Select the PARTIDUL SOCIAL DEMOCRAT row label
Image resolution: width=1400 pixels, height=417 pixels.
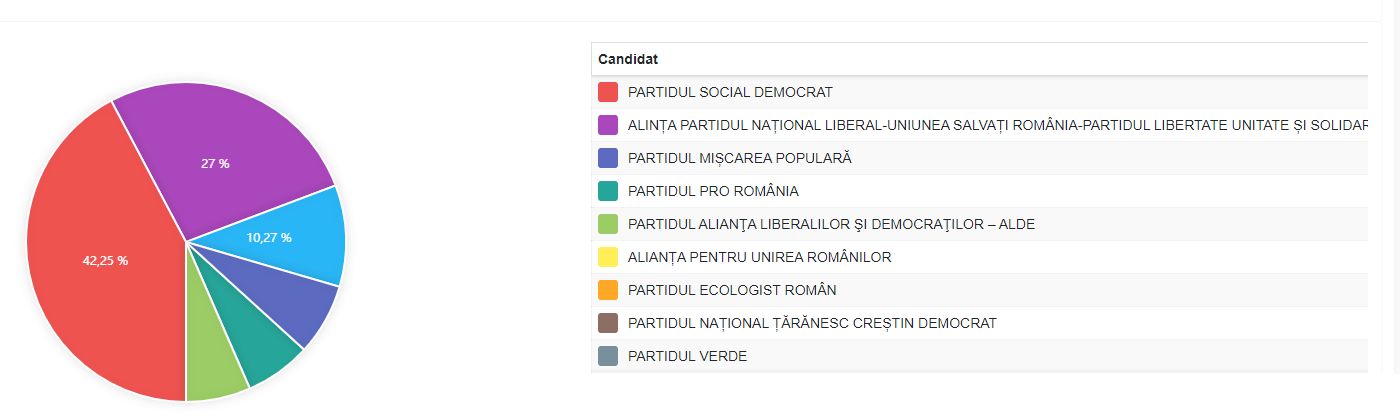pos(730,92)
